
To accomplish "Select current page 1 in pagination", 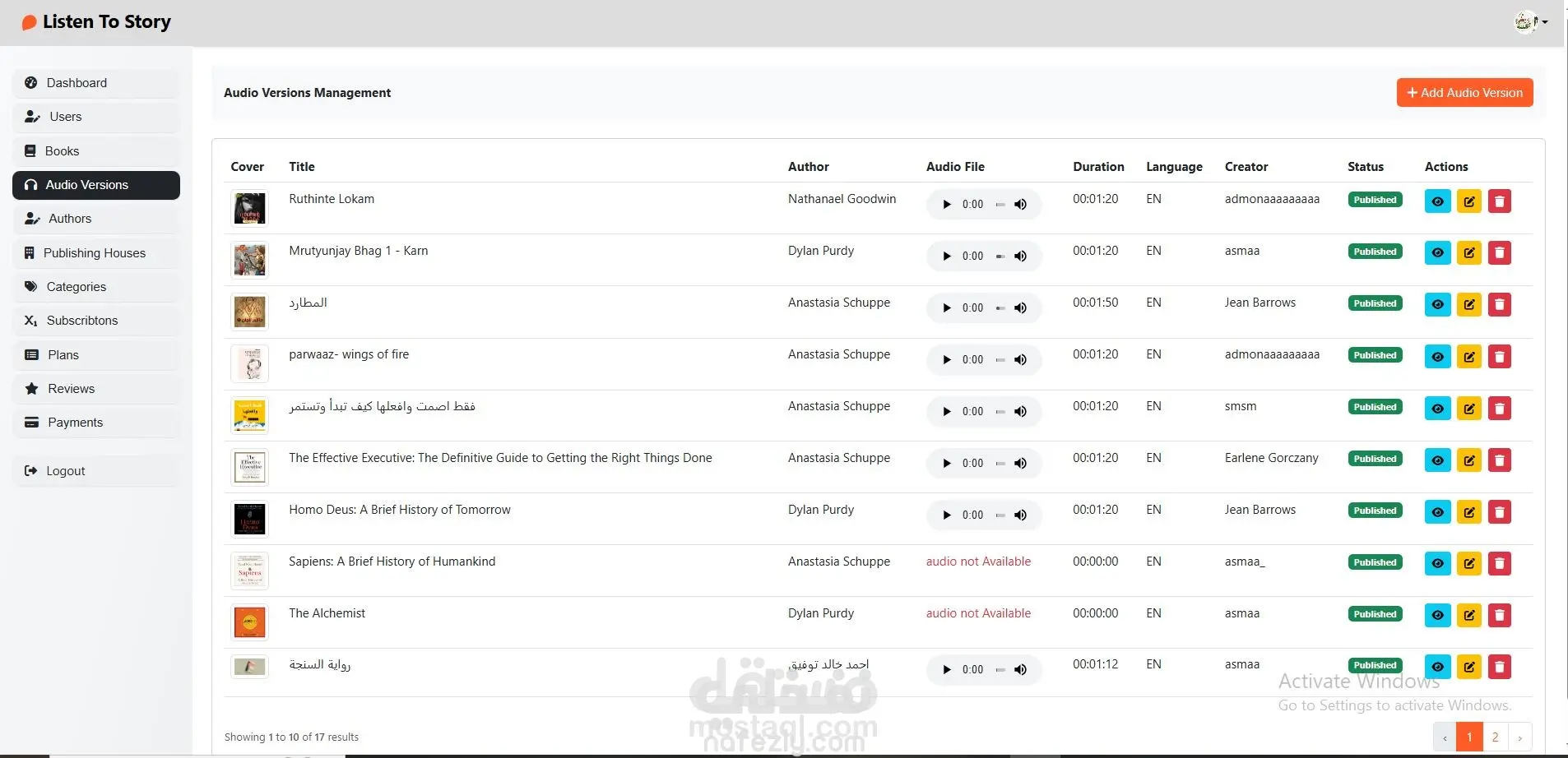I will click(1469, 737).
